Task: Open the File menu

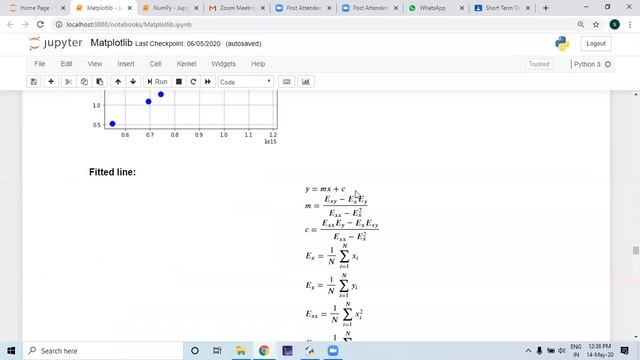Action: point(40,64)
